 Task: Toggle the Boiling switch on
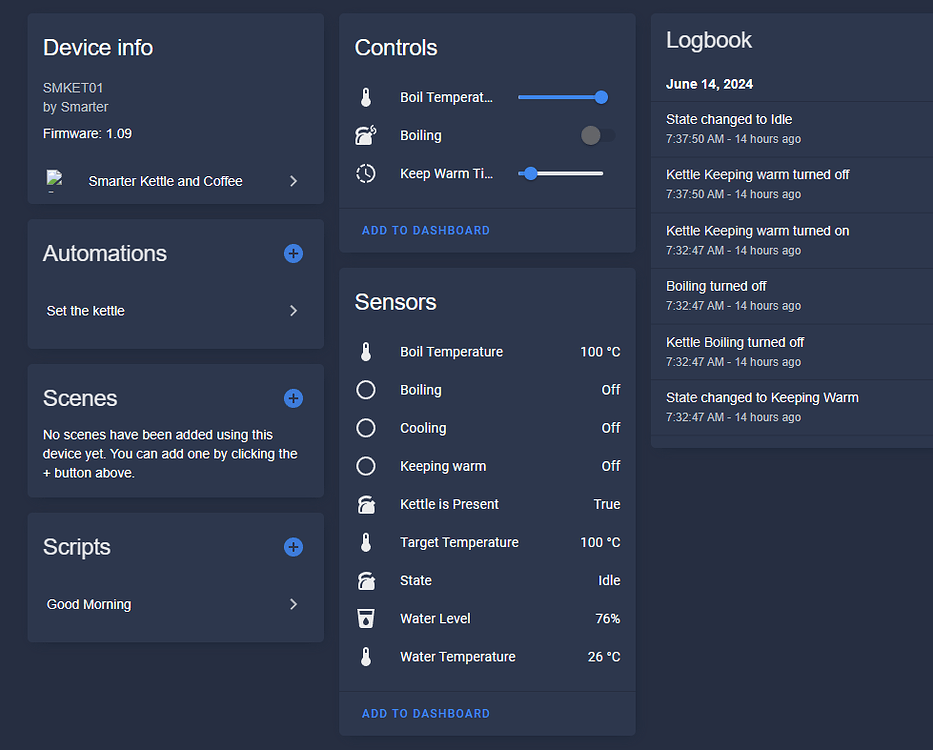(598, 136)
